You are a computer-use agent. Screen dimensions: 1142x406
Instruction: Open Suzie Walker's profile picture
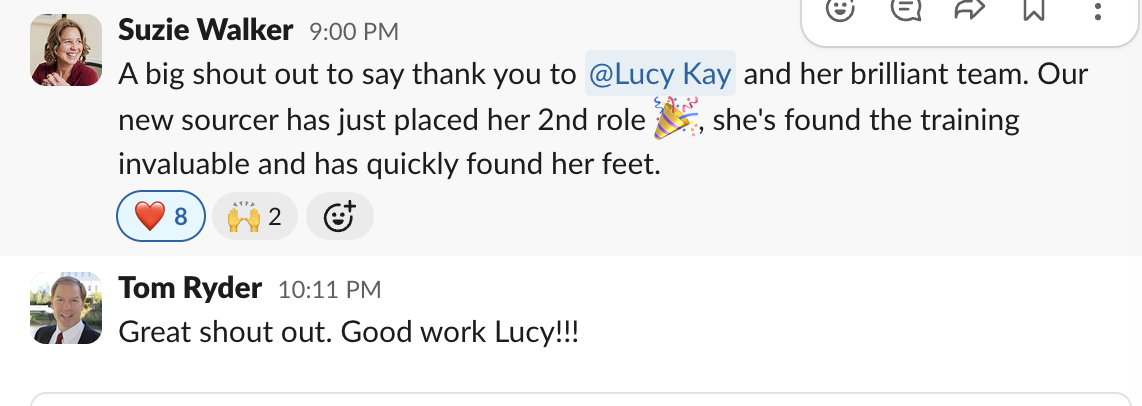click(x=67, y=50)
